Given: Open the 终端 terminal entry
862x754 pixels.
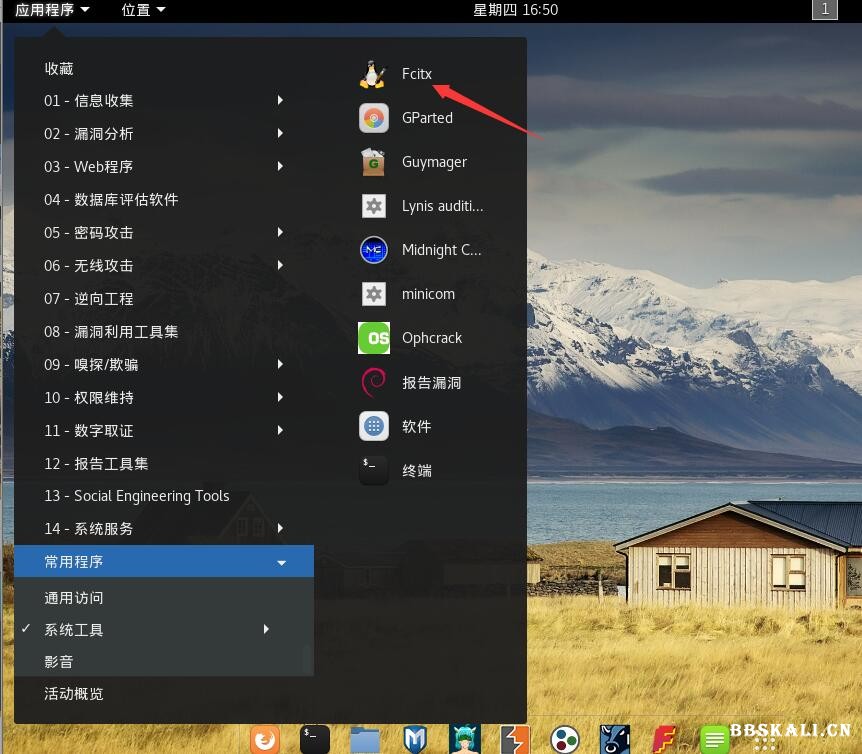Looking at the screenshot, I should [416, 470].
